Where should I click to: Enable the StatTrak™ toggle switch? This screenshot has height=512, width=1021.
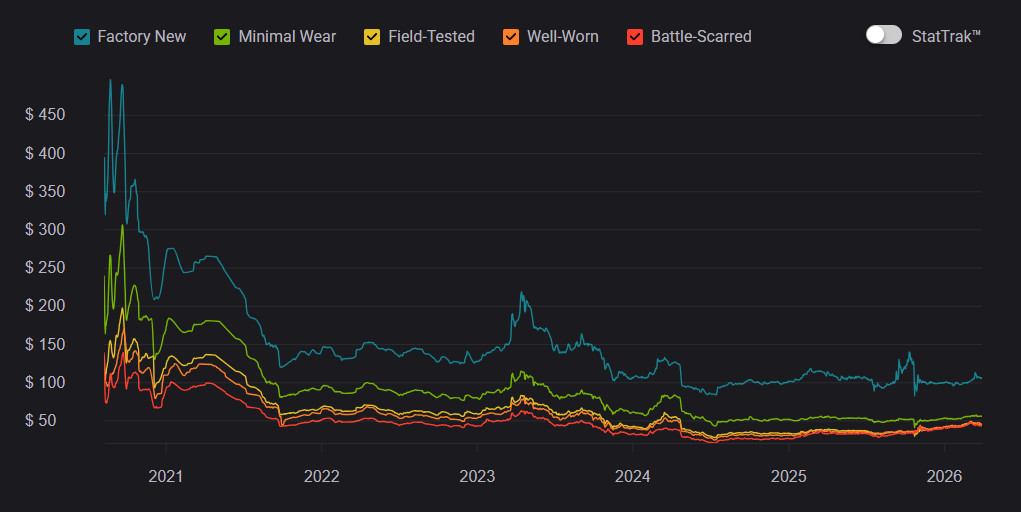click(884, 35)
